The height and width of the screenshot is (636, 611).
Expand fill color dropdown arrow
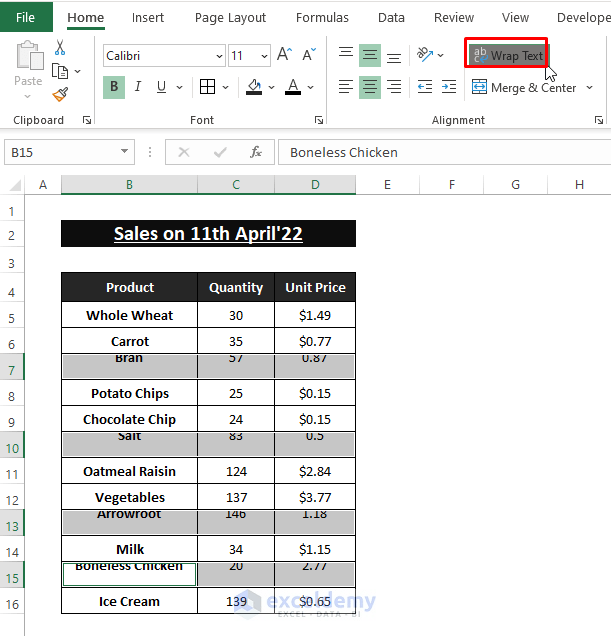pos(271,87)
